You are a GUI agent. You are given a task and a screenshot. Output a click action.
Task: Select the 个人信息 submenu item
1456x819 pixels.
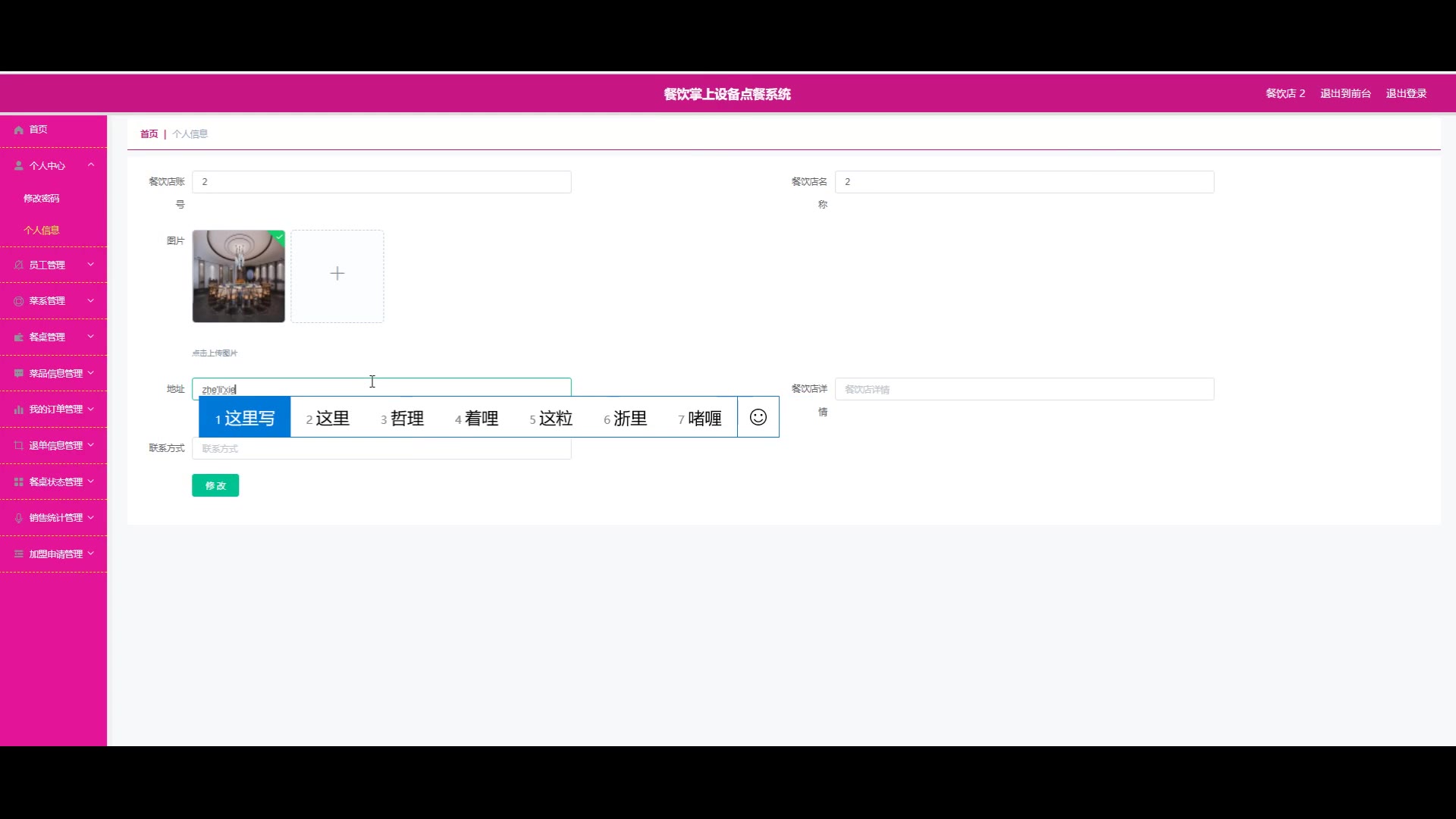point(42,231)
